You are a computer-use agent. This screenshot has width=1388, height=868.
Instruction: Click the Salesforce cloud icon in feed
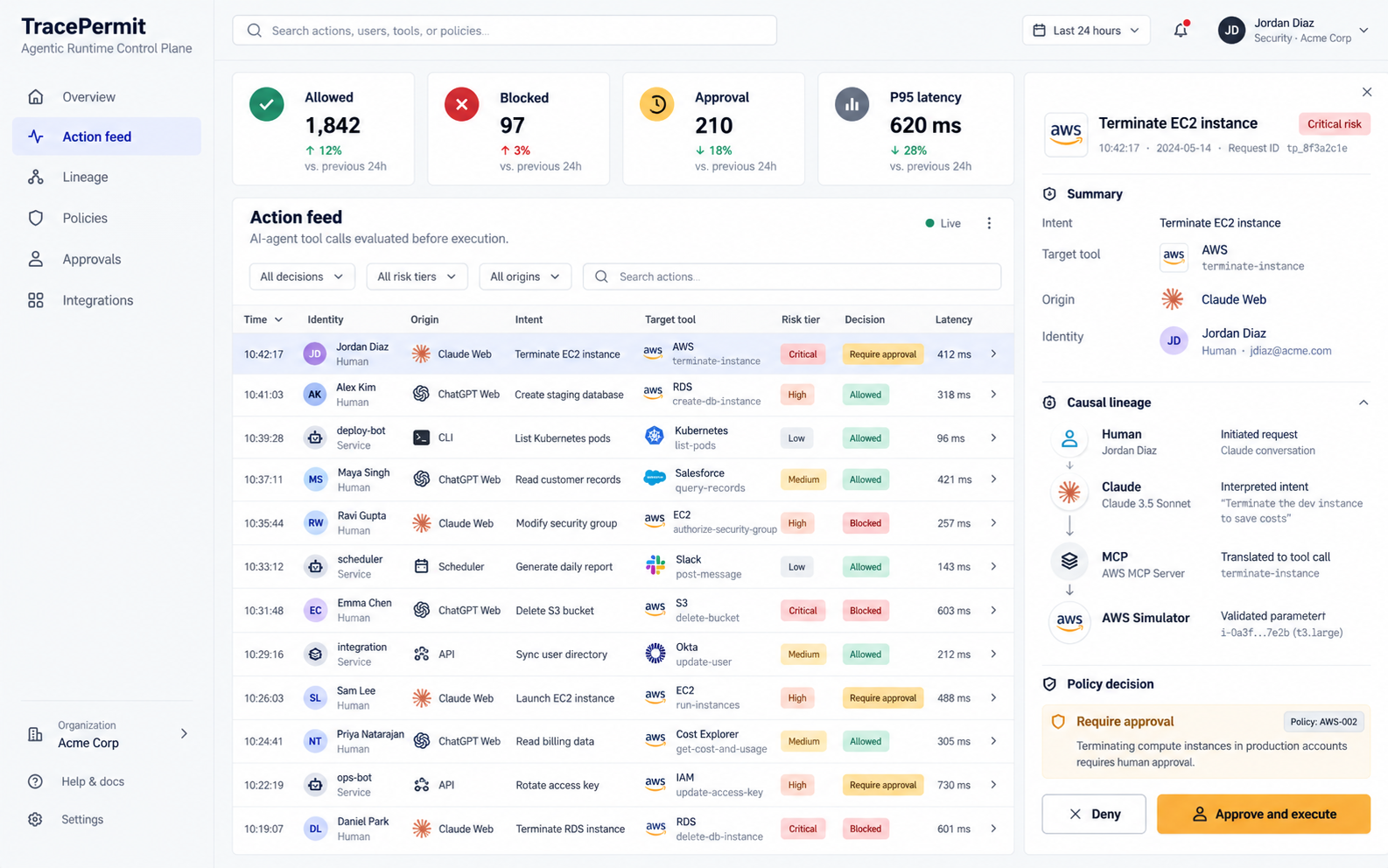[655, 478]
